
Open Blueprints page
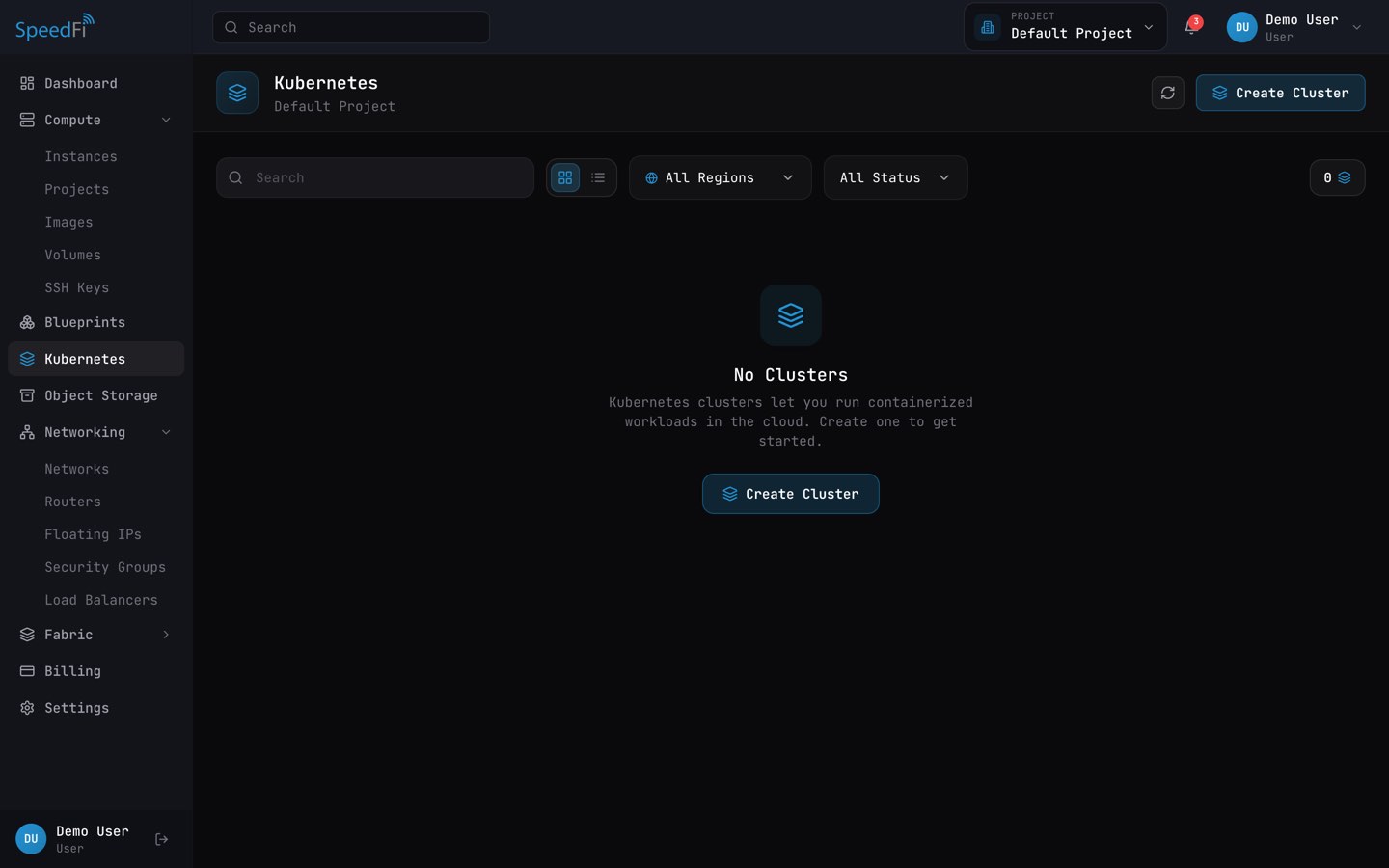[x=95, y=322]
